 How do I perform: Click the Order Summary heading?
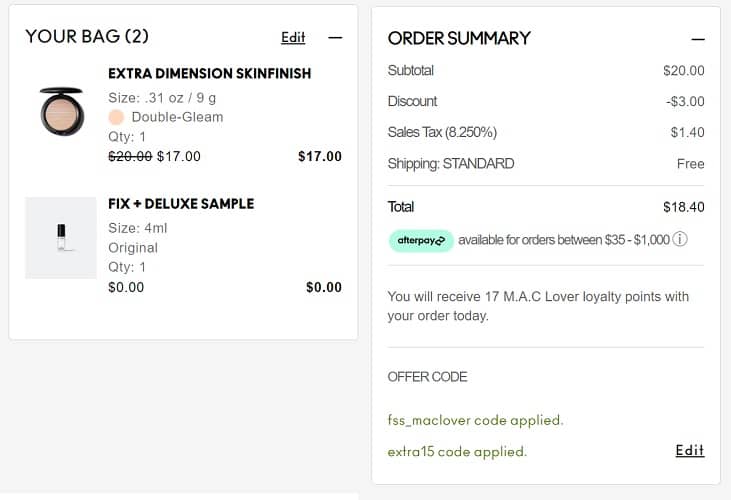coord(459,38)
